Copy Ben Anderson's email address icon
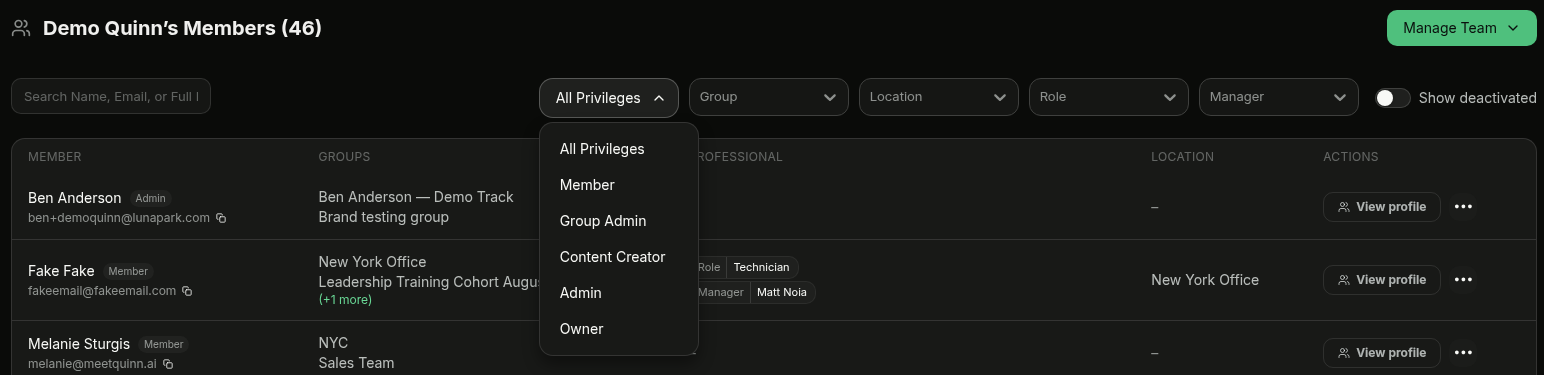 221,218
